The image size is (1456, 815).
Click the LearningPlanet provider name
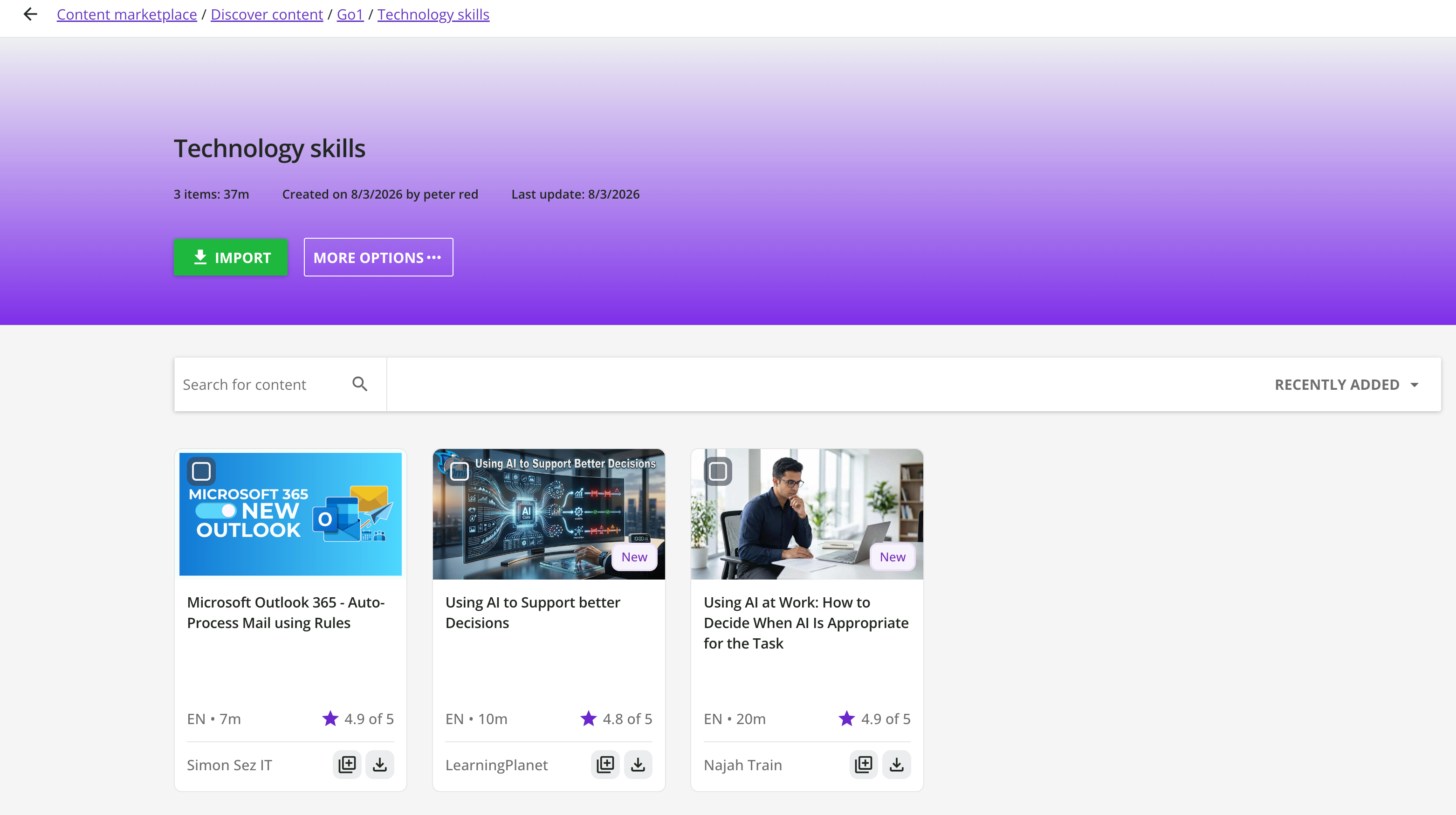496,765
